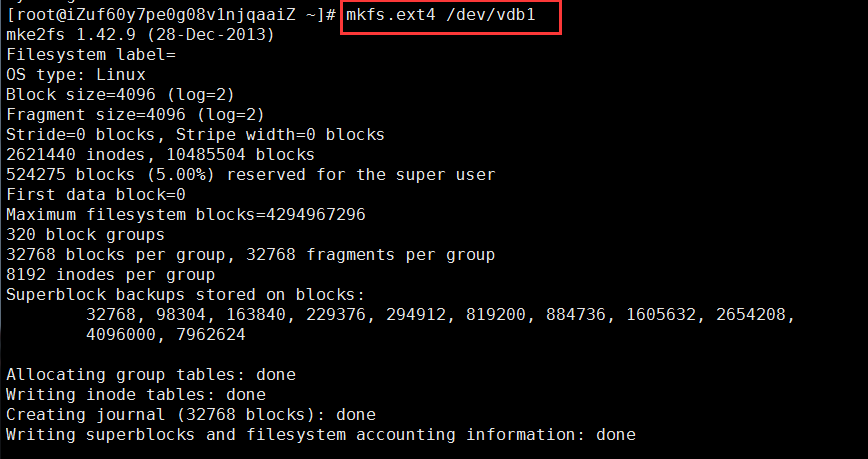Image resolution: width=868 pixels, height=459 pixels.
Task: Click the Writing inode tables: done line
Action: coord(135,395)
